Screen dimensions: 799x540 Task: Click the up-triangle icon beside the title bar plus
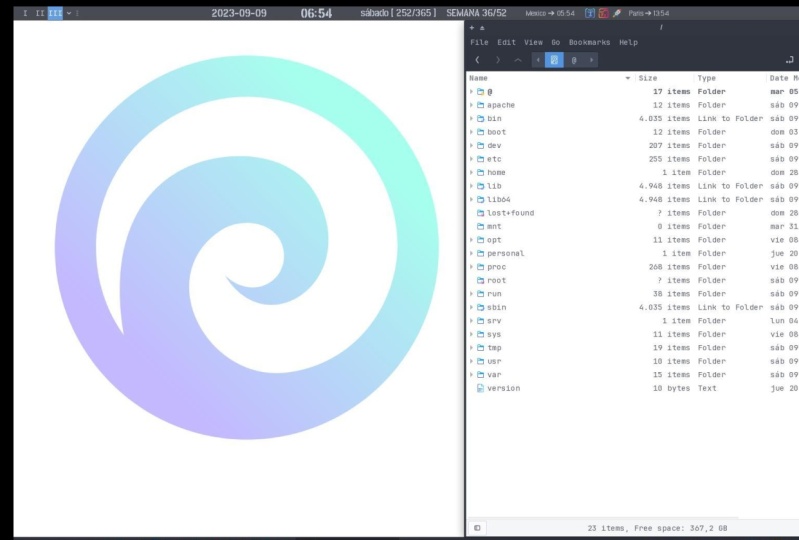click(x=482, y=28)
